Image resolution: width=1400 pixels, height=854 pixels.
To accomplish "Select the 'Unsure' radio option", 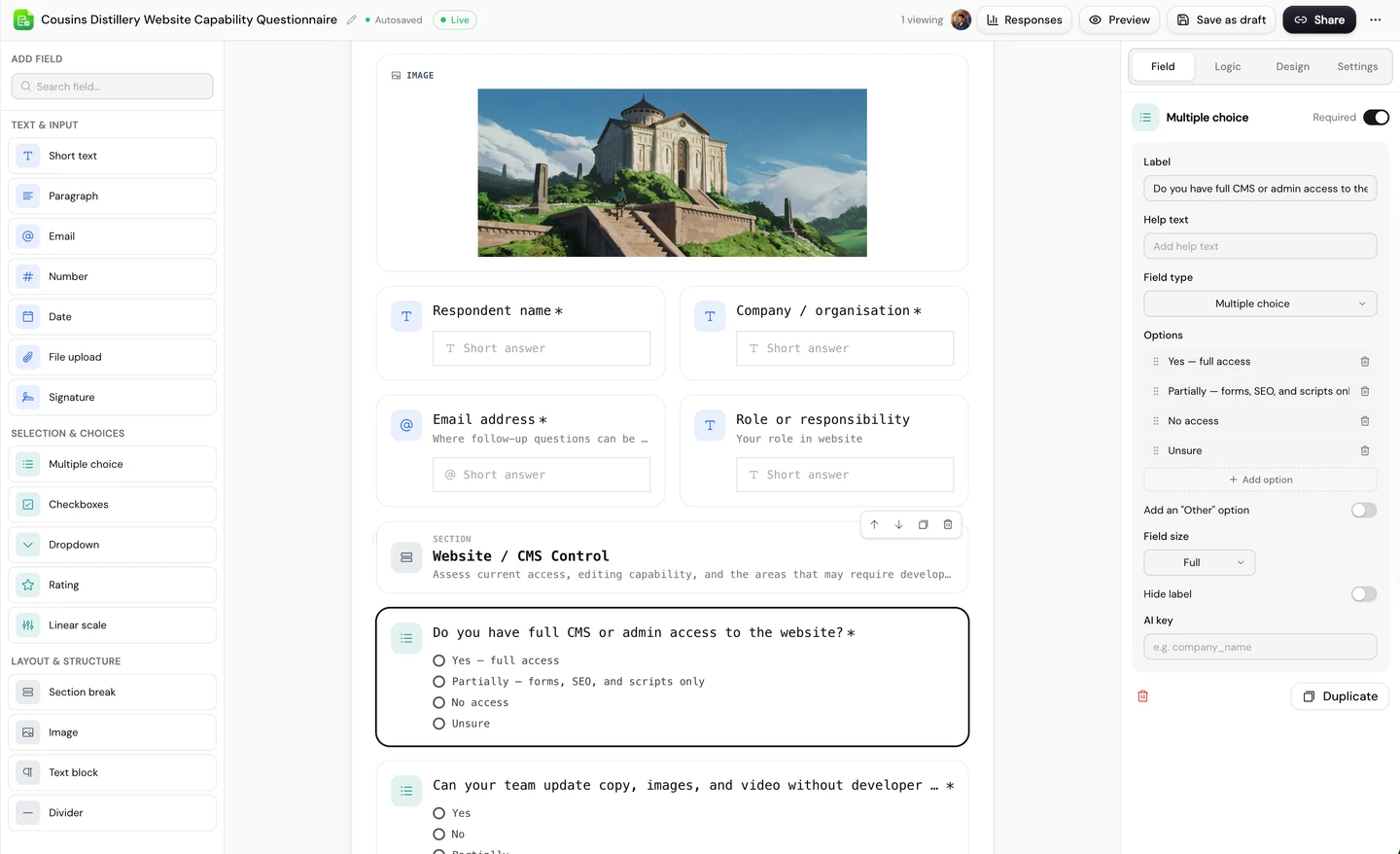I will pos(438,724).
